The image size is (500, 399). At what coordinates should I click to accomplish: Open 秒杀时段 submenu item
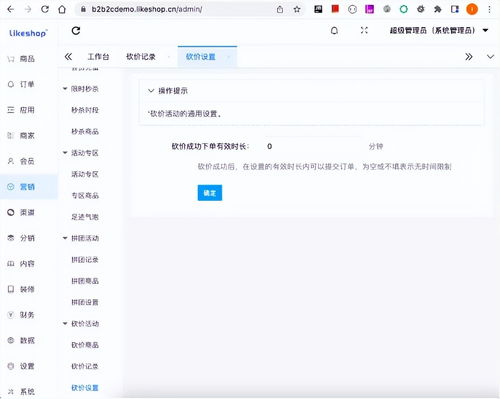point(85,110)
